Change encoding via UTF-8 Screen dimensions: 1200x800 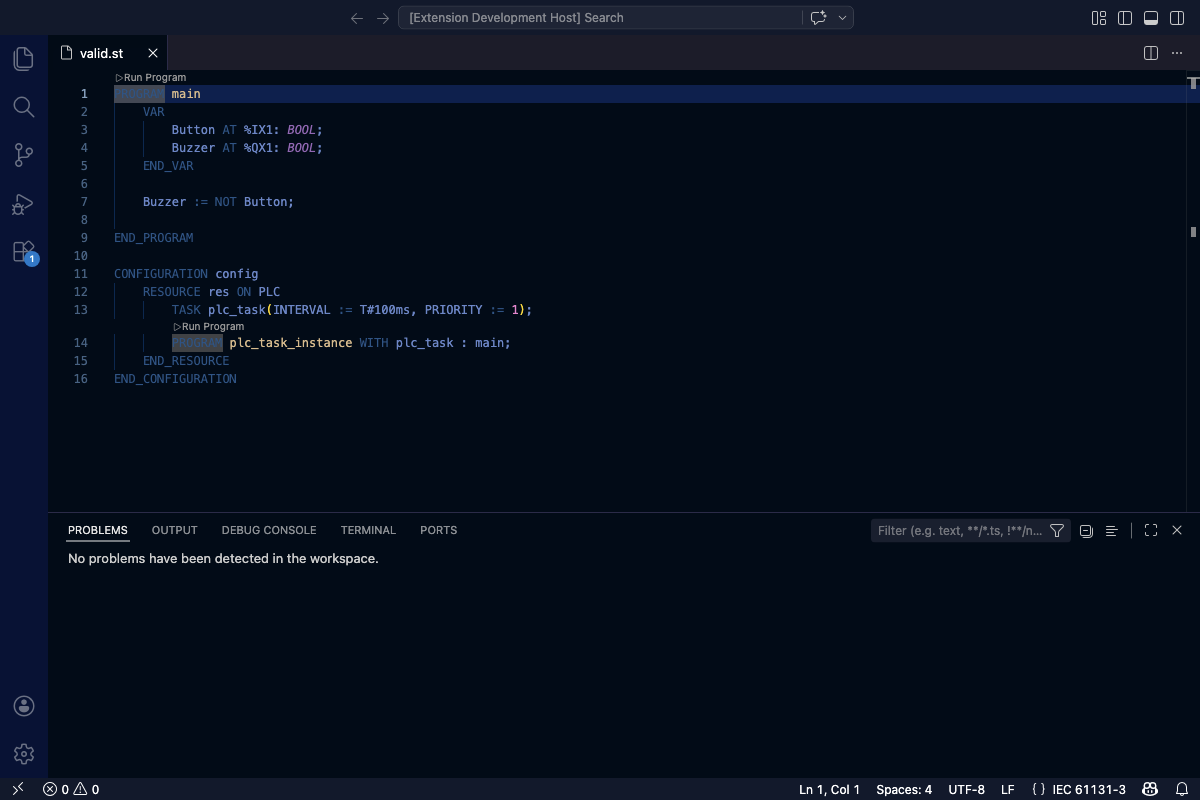(967, 789)
